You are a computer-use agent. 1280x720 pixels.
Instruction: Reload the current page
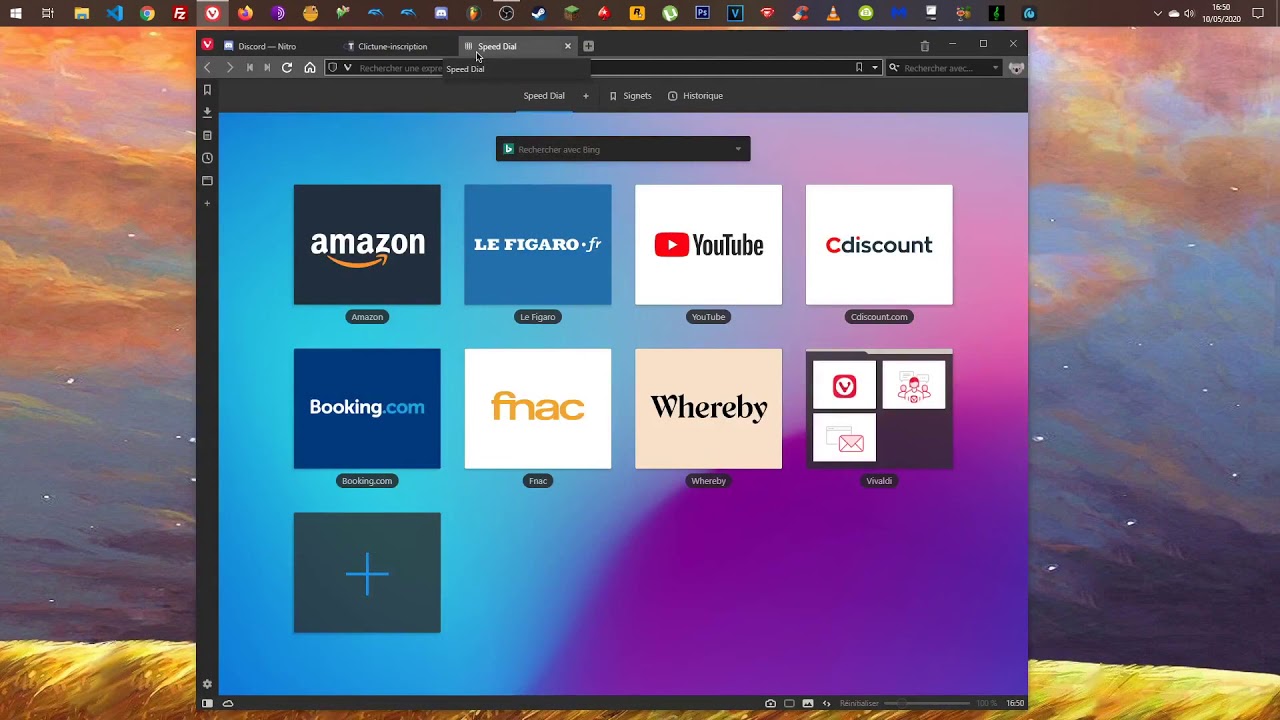tap(287, 68)
